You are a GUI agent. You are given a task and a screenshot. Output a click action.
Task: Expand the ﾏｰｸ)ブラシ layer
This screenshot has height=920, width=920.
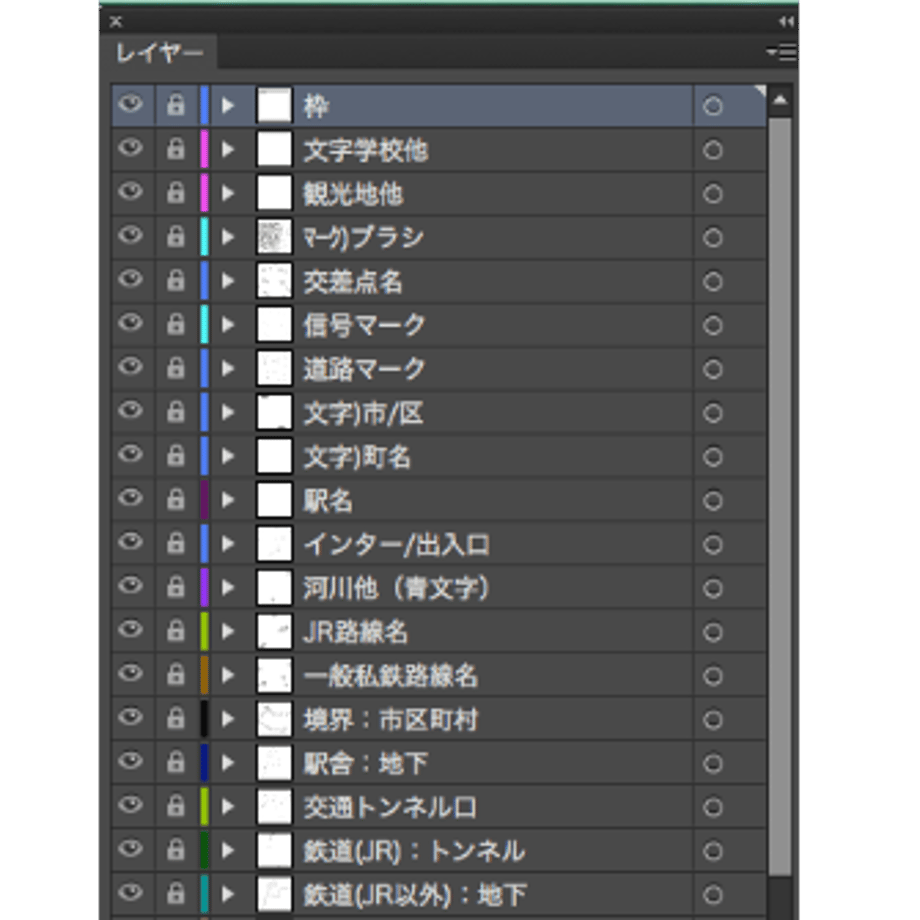228,237
